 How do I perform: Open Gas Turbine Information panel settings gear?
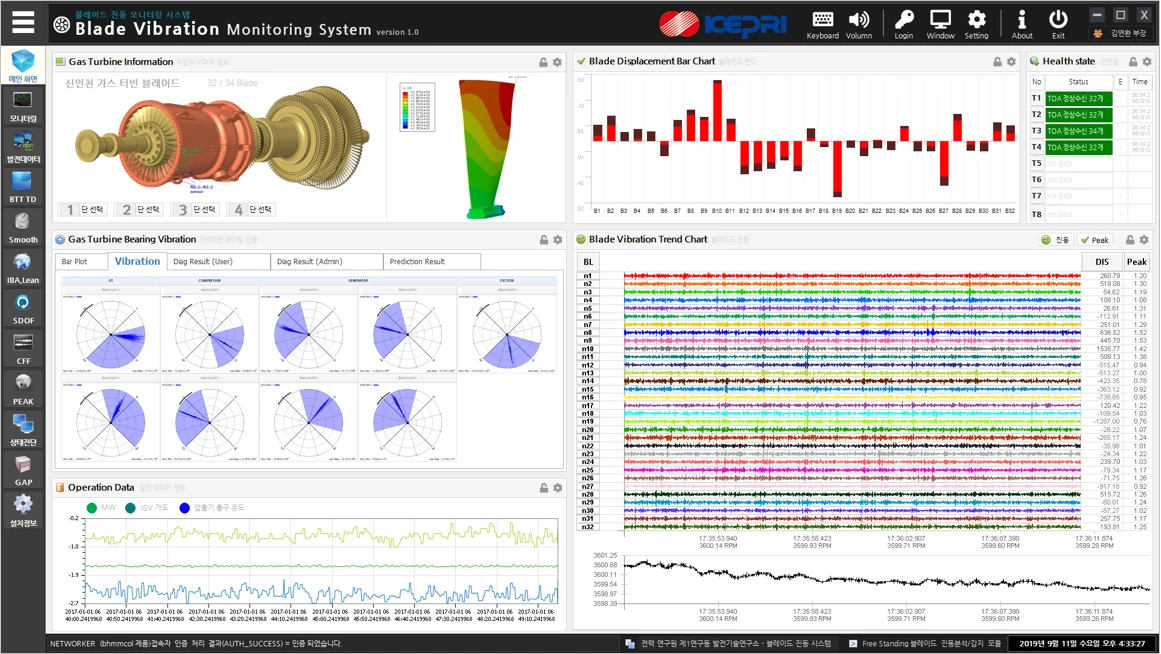pos(557,62)
